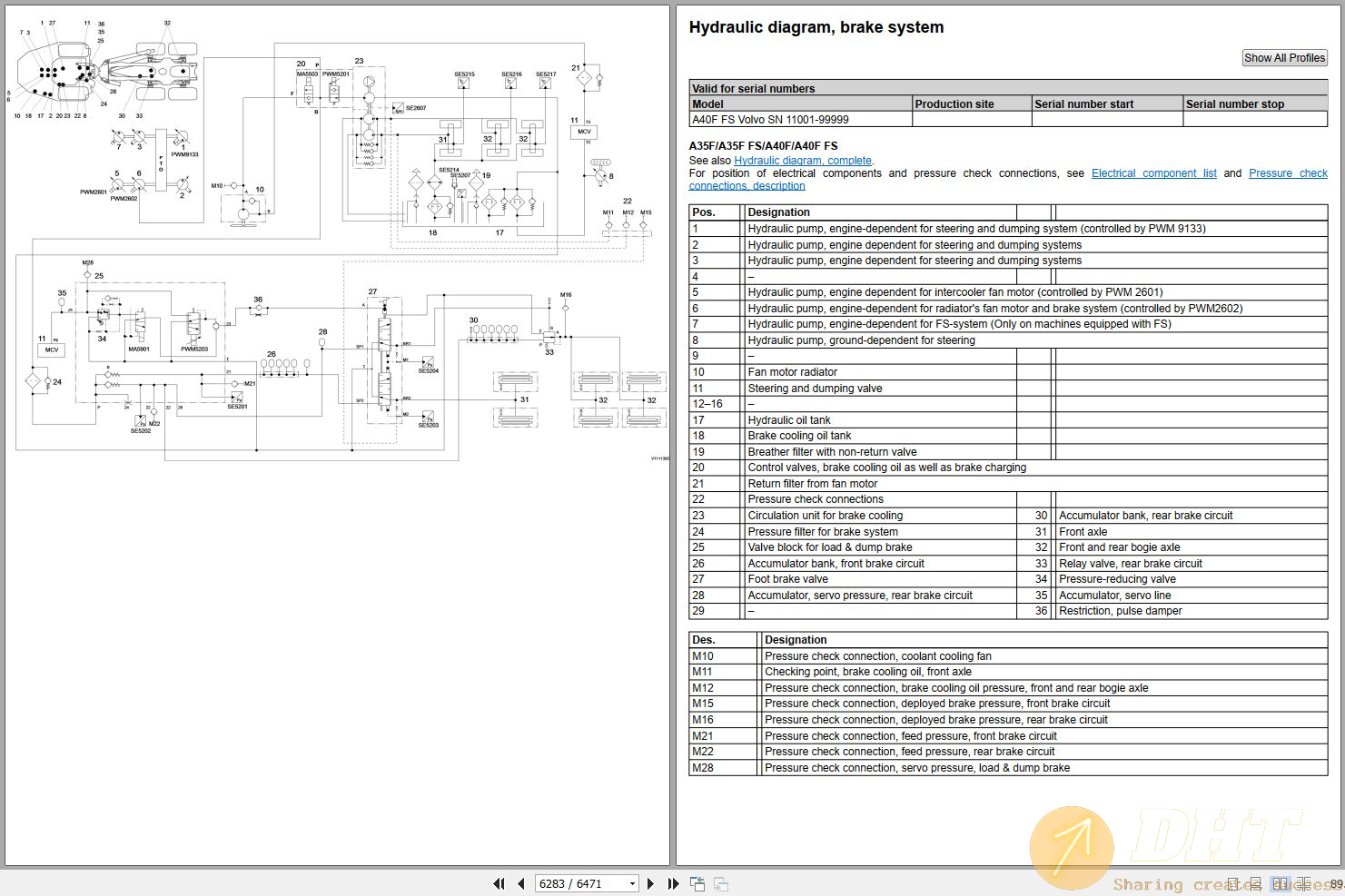Click the M11 checking point description
Image resolution: width=1345 pixels, height=896 pixels.
tap(867, 672)
